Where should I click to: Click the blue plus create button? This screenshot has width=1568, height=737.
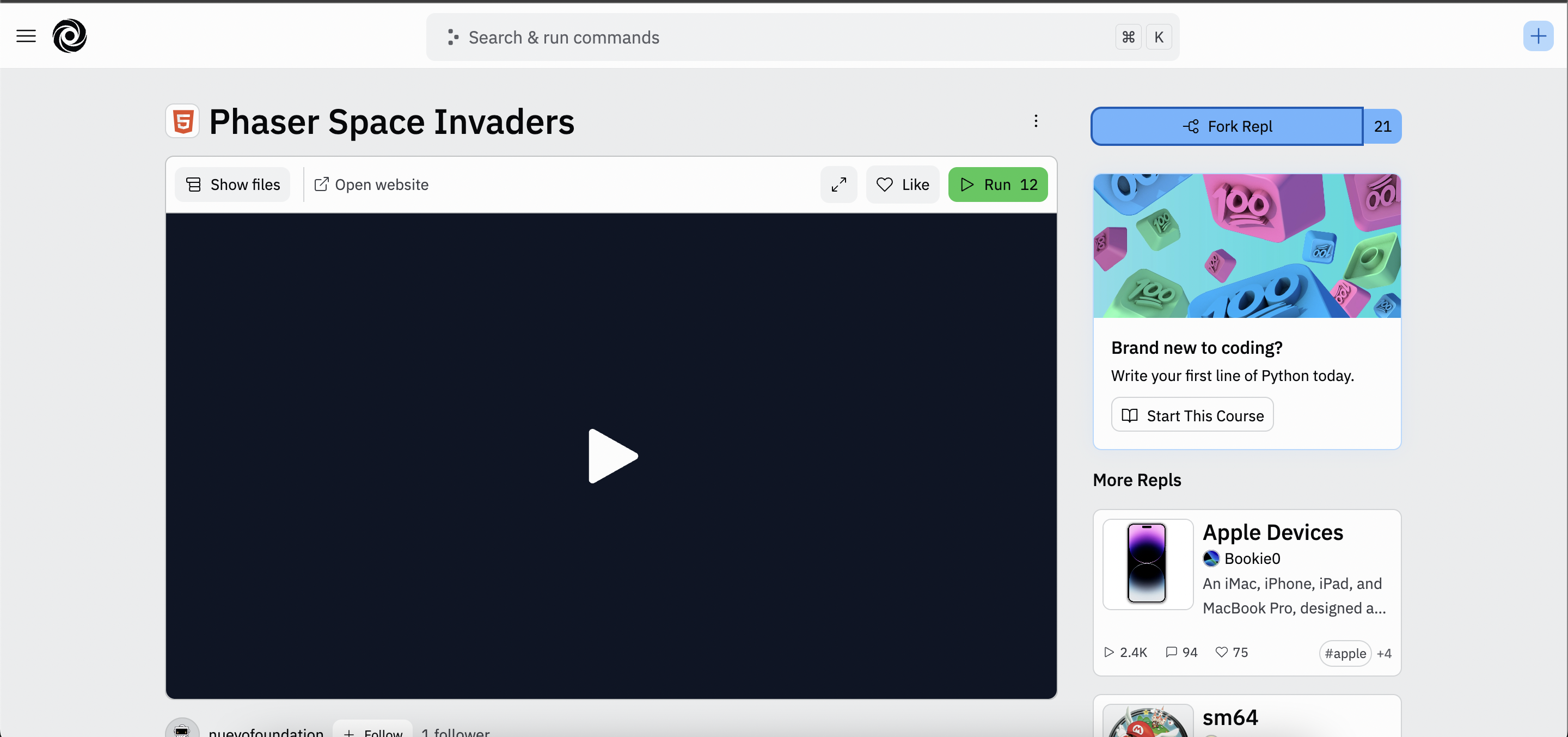[1538, 36]
